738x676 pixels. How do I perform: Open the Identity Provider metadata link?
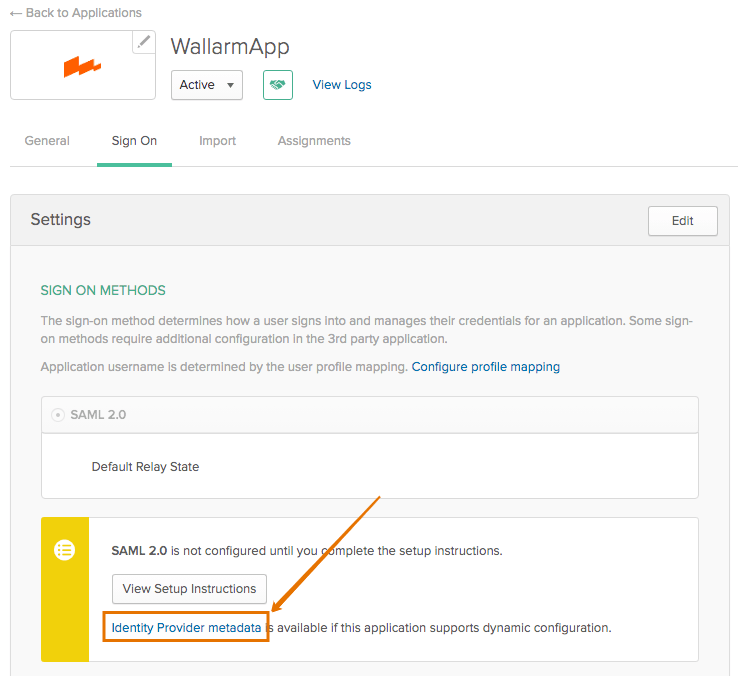click(186, 628)
